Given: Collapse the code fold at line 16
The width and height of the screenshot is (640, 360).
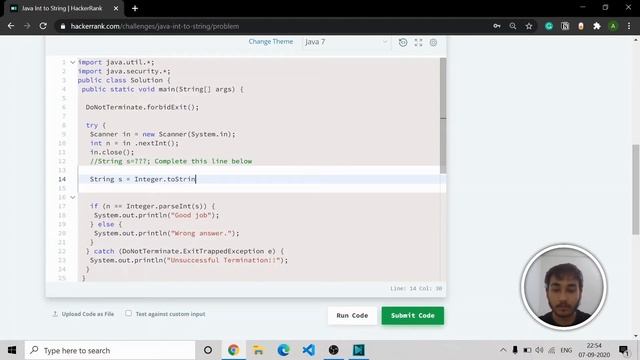Looking at the screenshot, I should [73, 197].
